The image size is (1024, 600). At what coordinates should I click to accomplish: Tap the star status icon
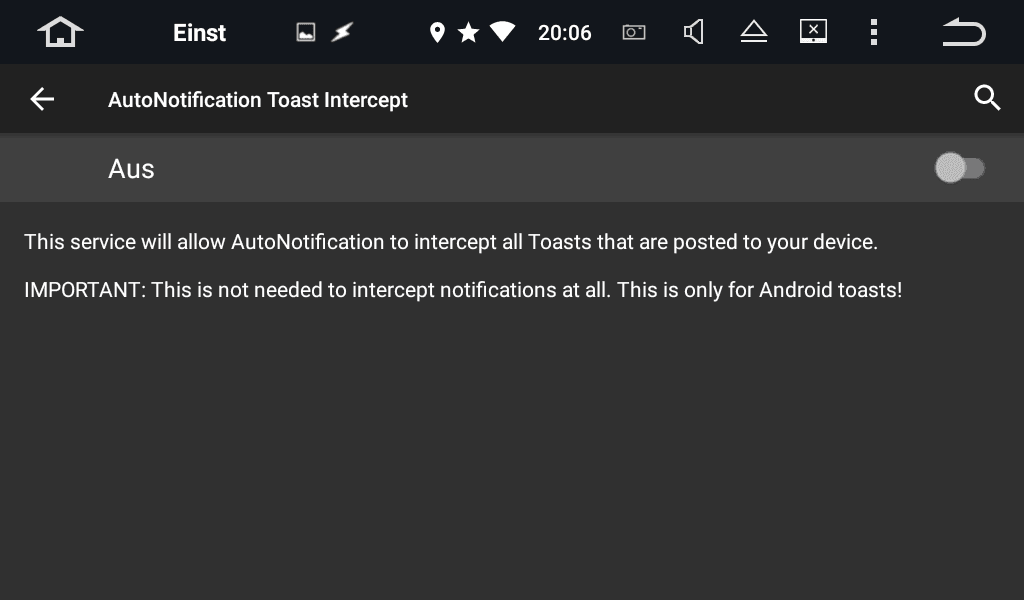[468, 32]
